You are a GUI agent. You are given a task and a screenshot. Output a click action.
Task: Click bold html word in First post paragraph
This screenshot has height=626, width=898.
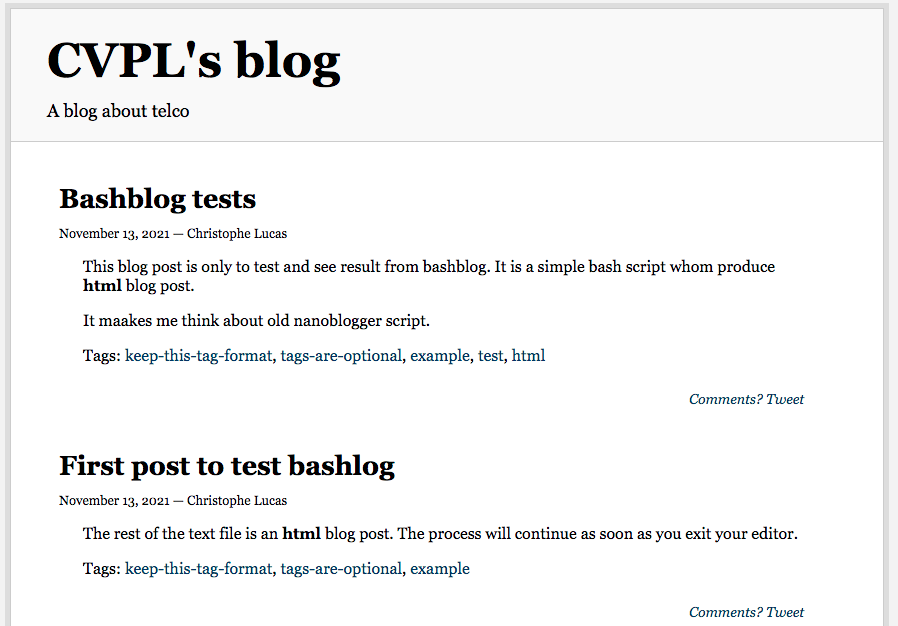click(301, 534)
